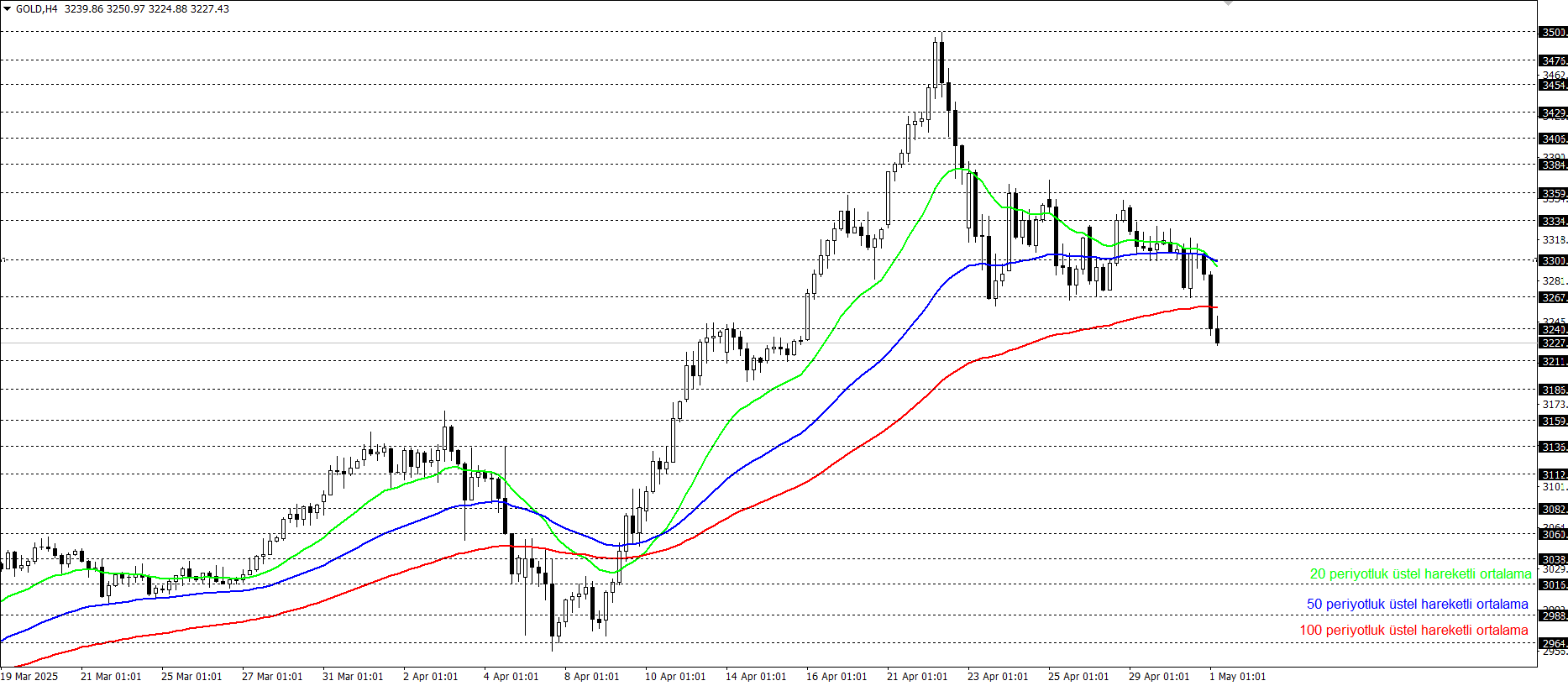Viewport: 1568px width, 686px height.
Task: Click the 3185 price level label
Action: (1553, 390)
